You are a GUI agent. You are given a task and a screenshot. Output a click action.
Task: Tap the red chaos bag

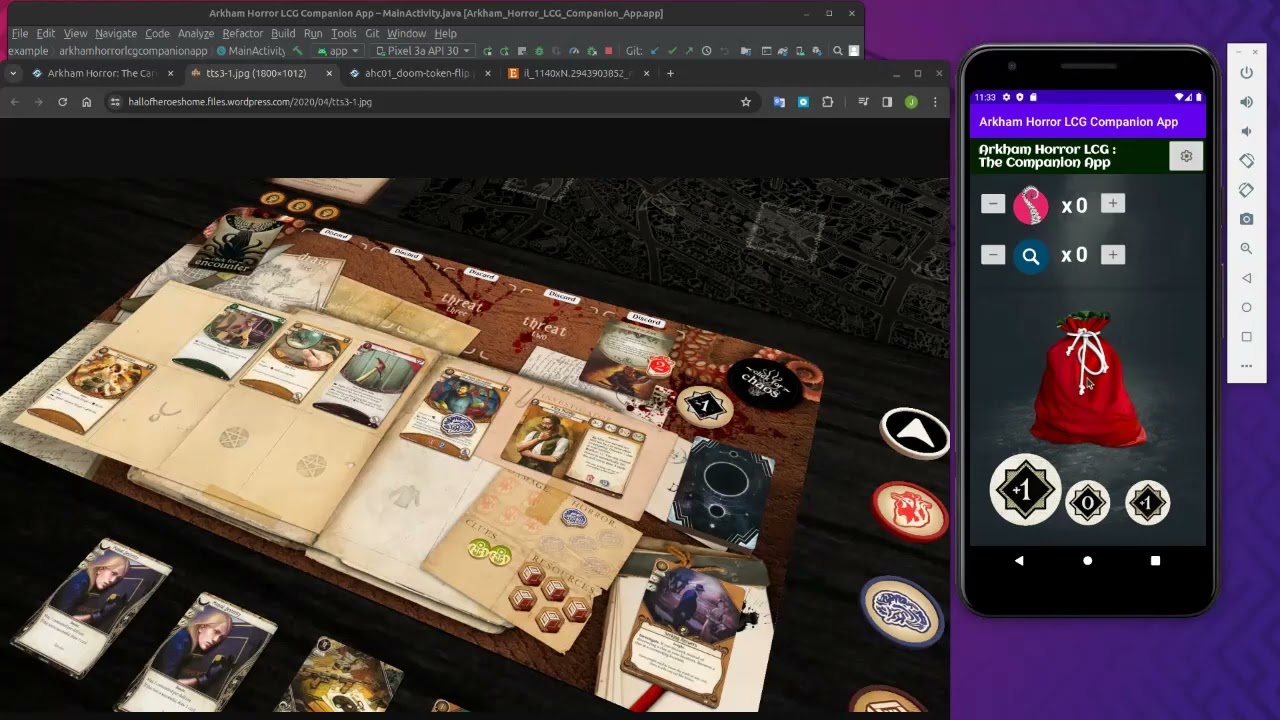(1087, 379)
